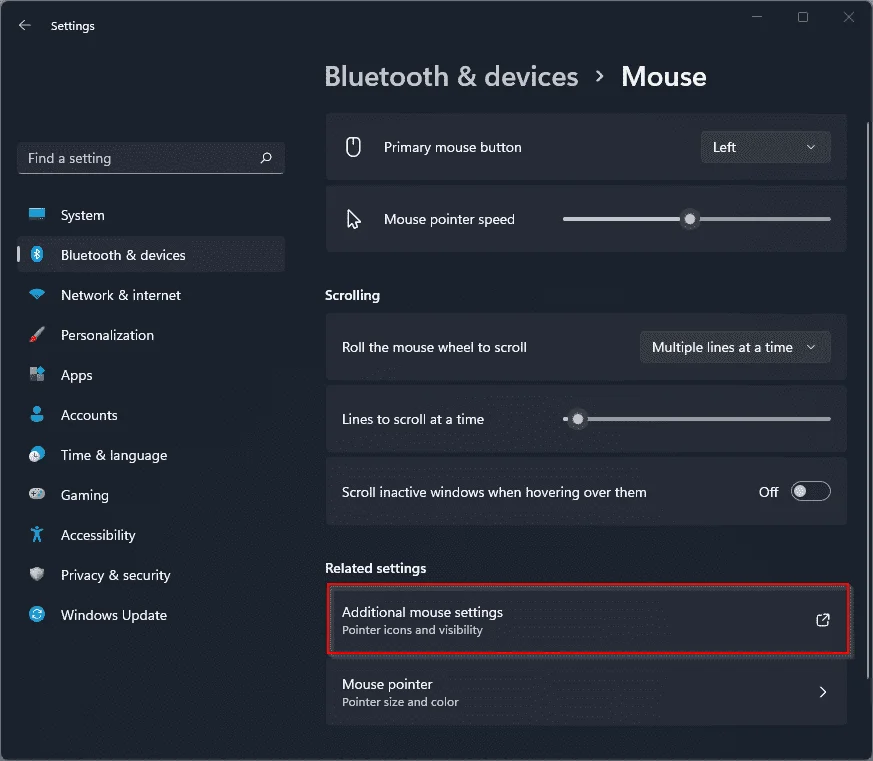Click the Apps icon in sidebar

pyautogui.click(x=37, y=374)
